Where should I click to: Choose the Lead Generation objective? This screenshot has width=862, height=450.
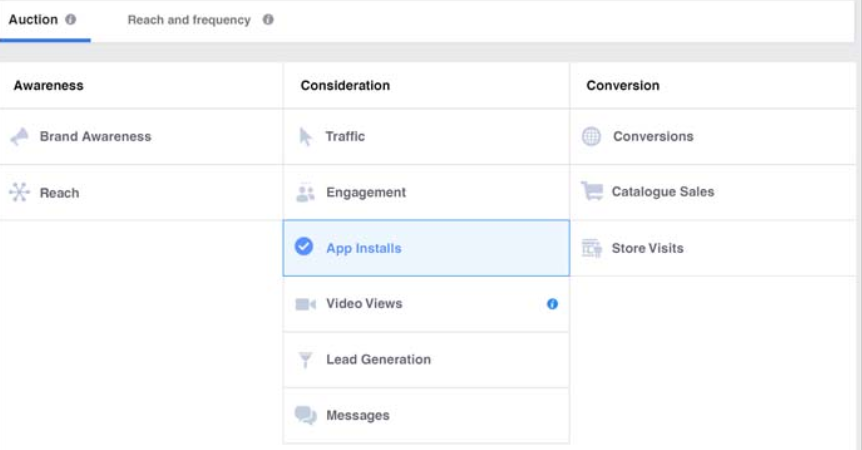click(x=378, y=360)
